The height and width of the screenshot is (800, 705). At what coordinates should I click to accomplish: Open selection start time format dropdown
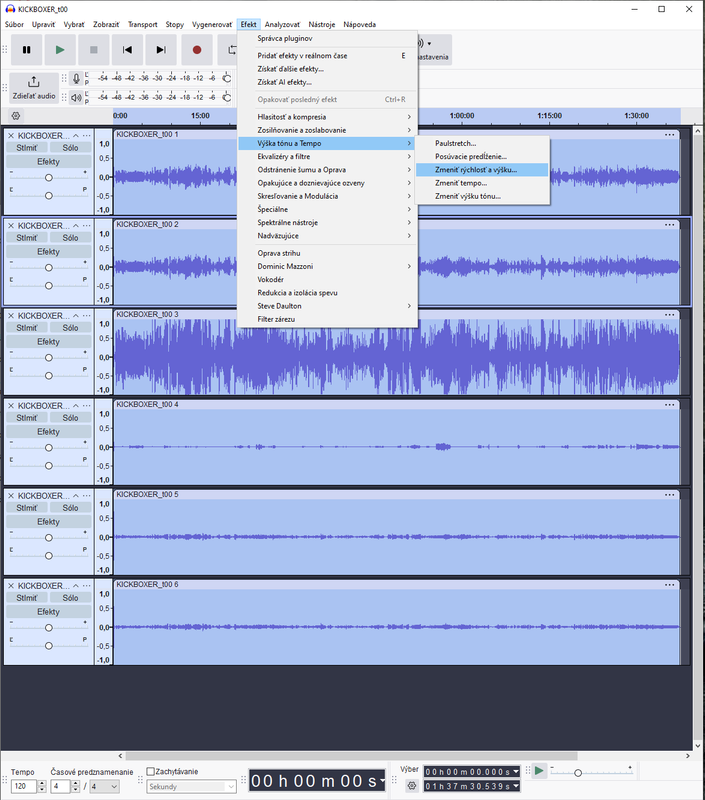(516, 772)
